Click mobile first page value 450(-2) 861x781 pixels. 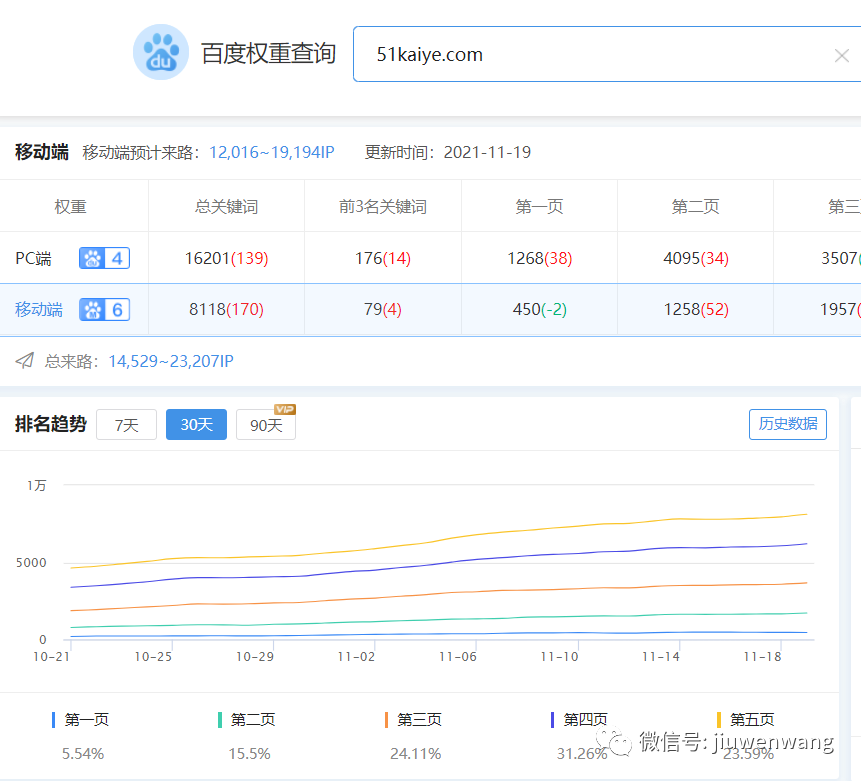point(540,310)
